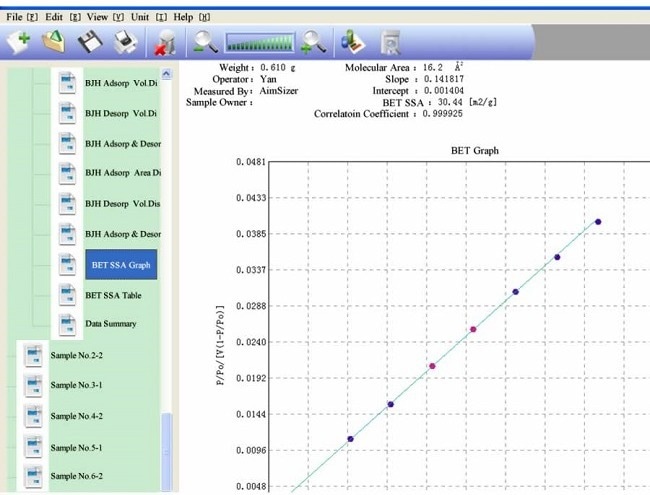
Task: Open the Help menu
Action: (192, 17)
